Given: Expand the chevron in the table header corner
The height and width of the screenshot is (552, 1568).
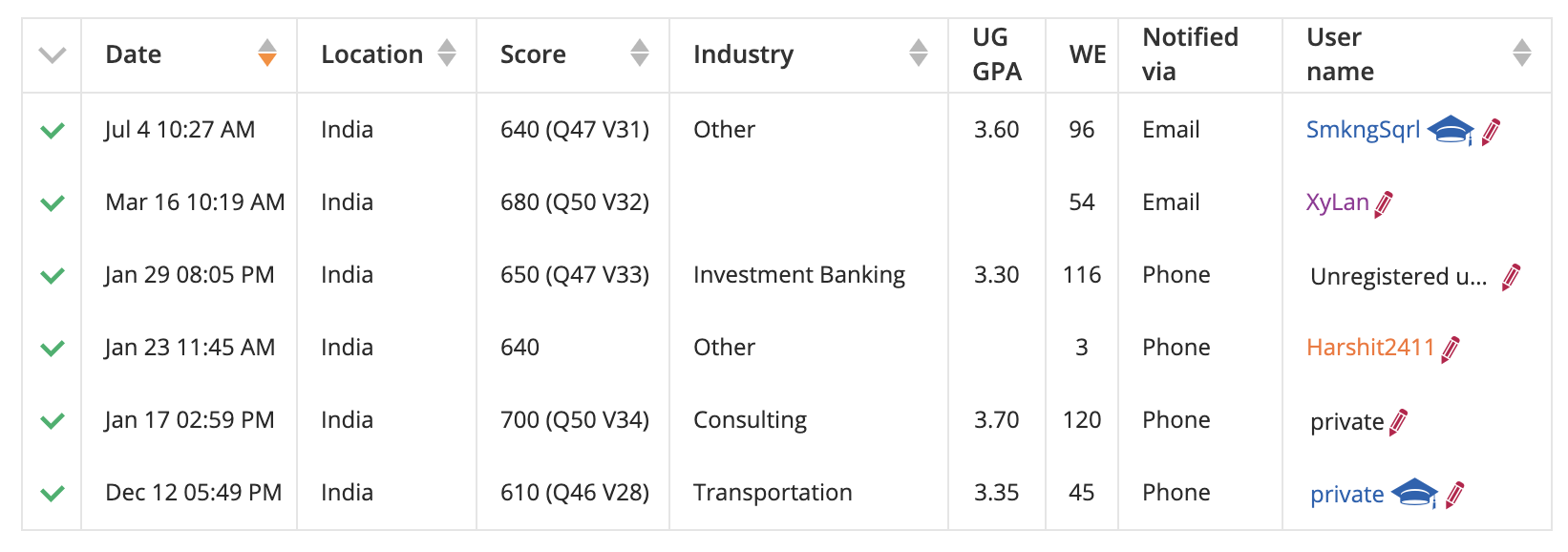Looking at the screenshot, I should 53,54.
